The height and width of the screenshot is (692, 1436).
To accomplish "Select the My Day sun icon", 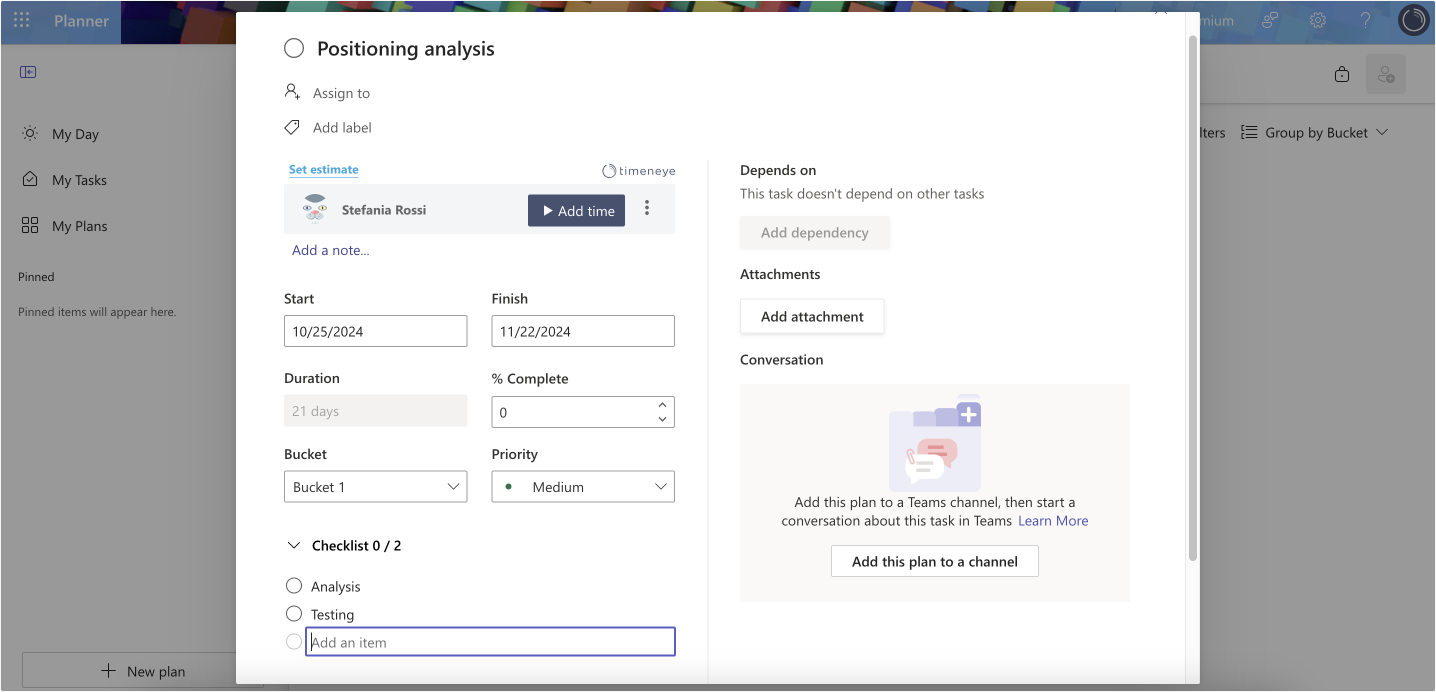I will point(29,133).
